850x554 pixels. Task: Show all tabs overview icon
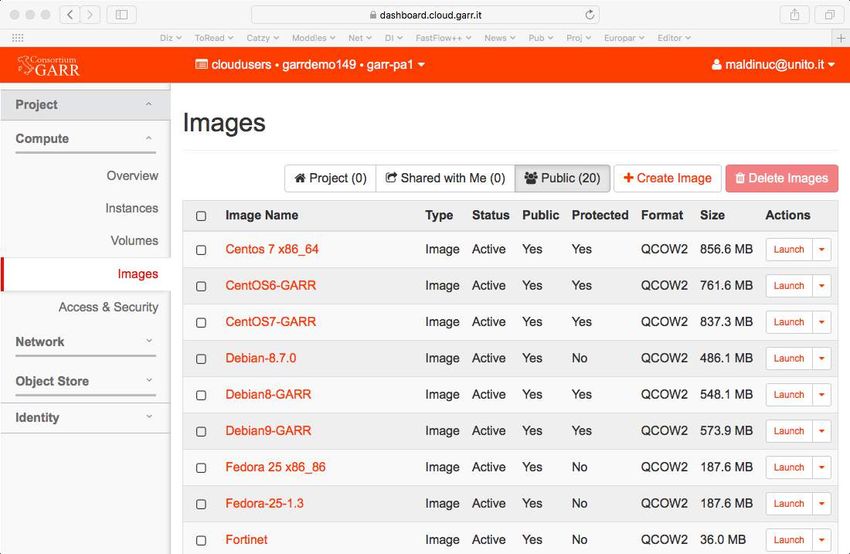point(829,15)
